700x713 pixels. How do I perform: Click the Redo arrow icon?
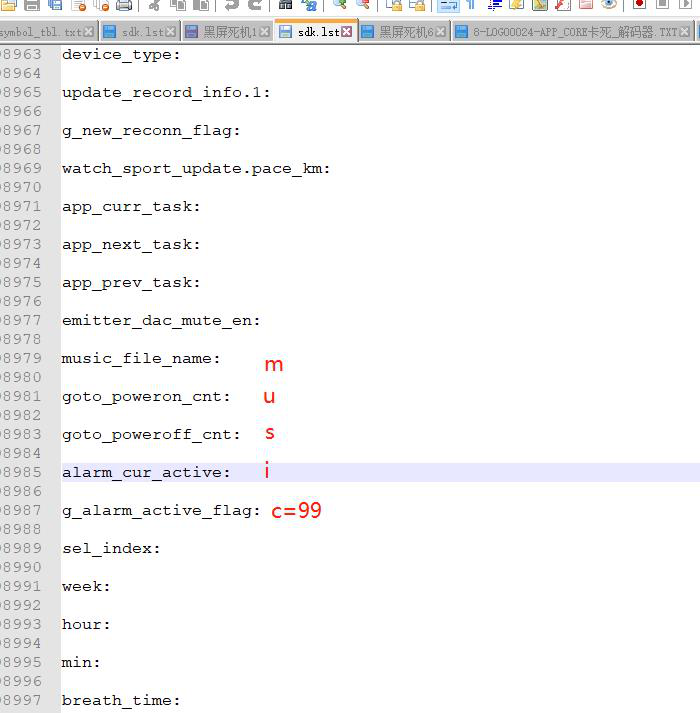tap(255, 5)
